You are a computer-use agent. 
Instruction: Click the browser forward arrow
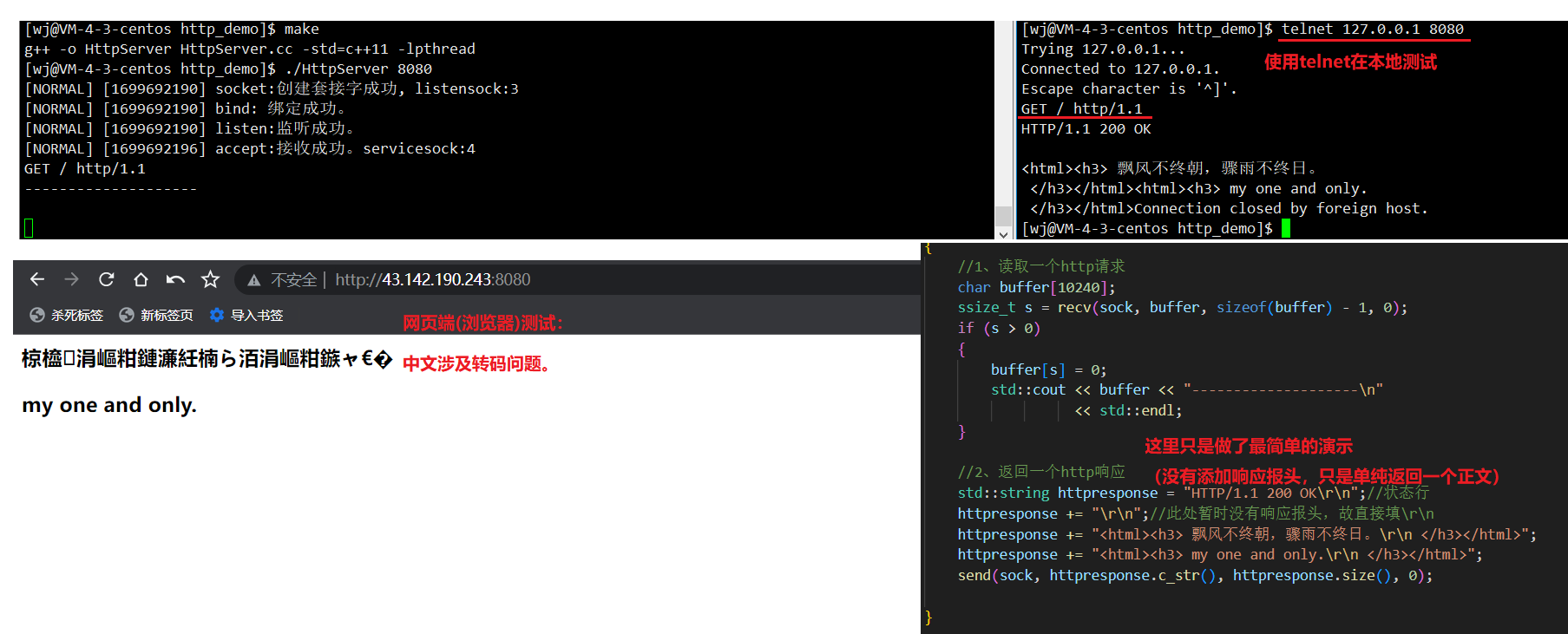pyautogui.click(x=71, y=279)
